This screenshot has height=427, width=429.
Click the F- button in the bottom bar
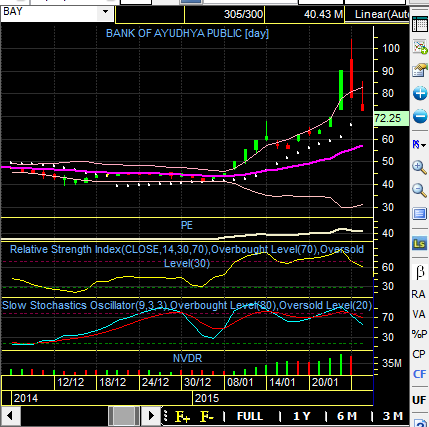207,417
